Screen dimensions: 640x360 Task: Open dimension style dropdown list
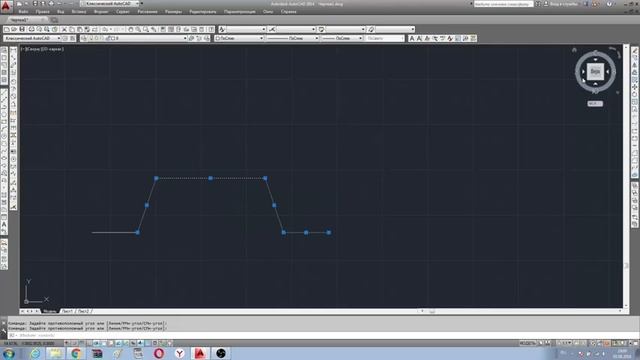[296, 29]
